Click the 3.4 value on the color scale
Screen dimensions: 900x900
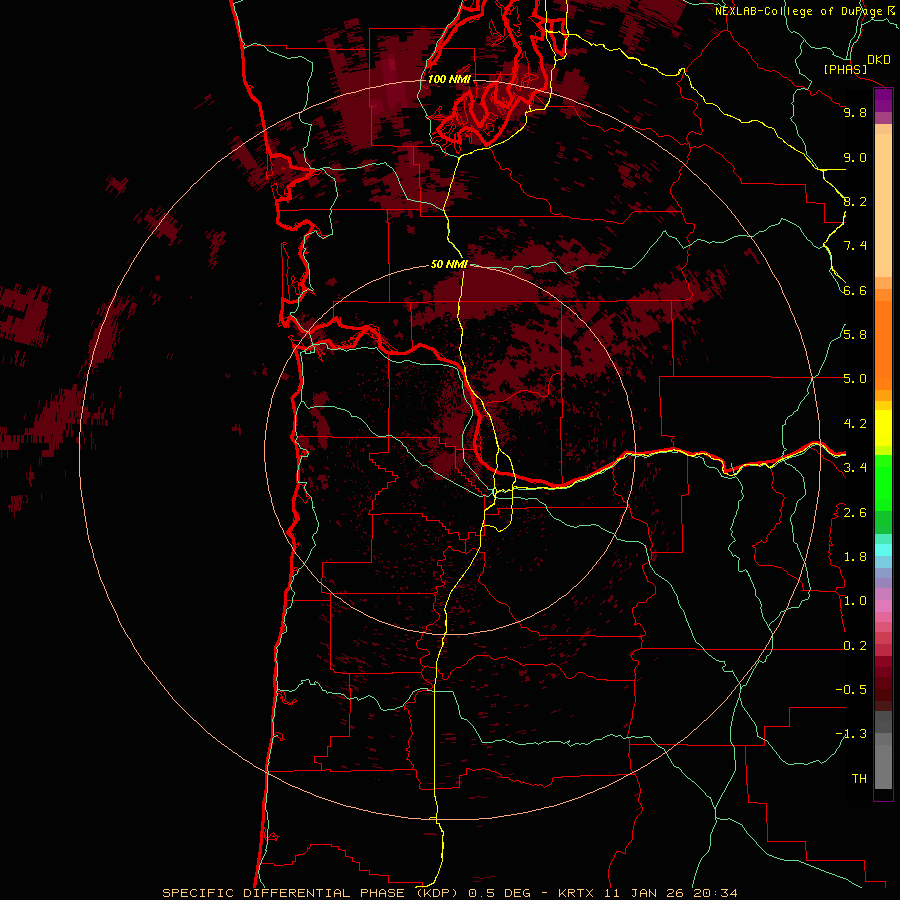tap(855, 468)
